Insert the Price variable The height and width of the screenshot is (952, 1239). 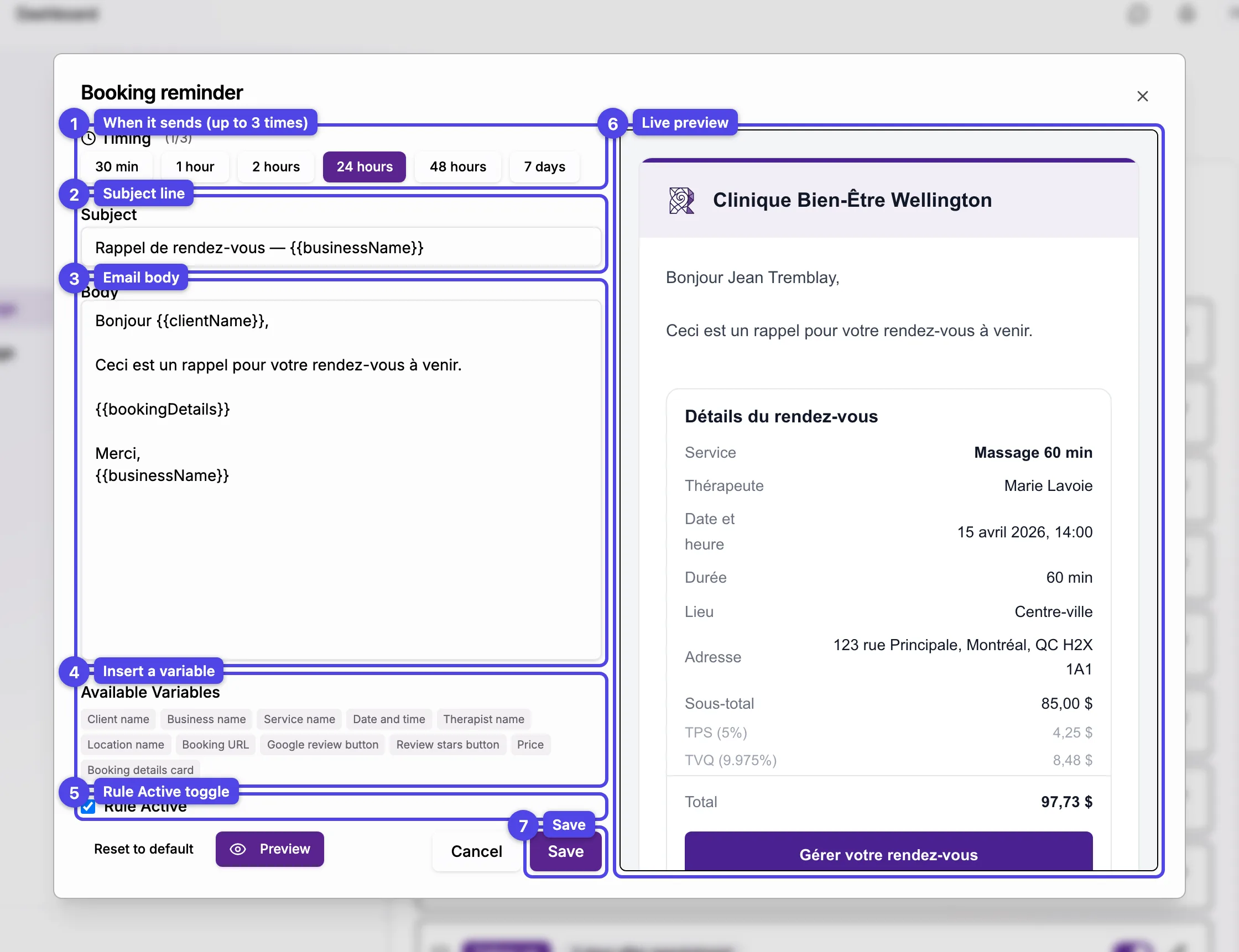tap(530, 745)
